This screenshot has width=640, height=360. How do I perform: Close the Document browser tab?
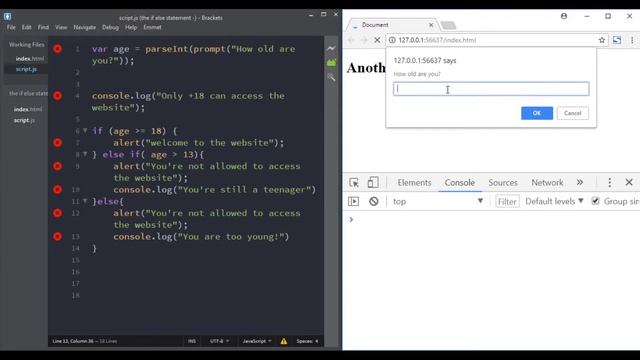(431, 25)
